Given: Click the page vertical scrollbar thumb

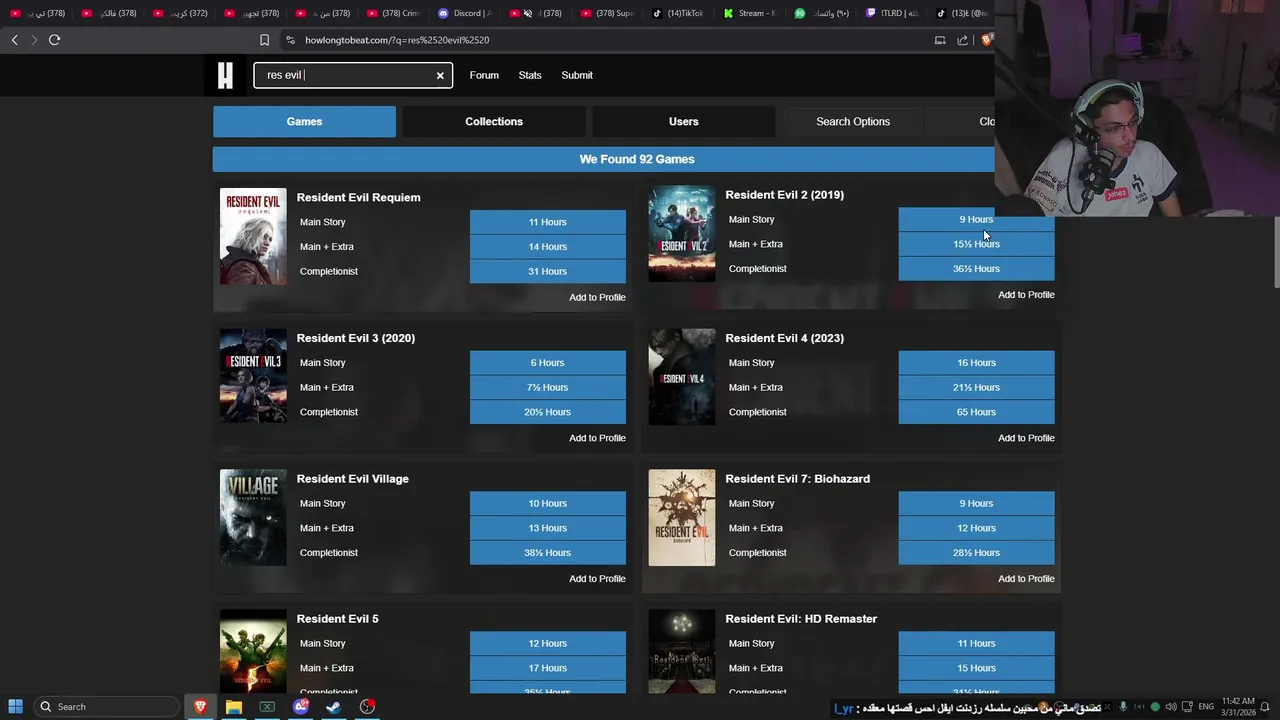Looking at the screenshot, I should [1276, 250].
